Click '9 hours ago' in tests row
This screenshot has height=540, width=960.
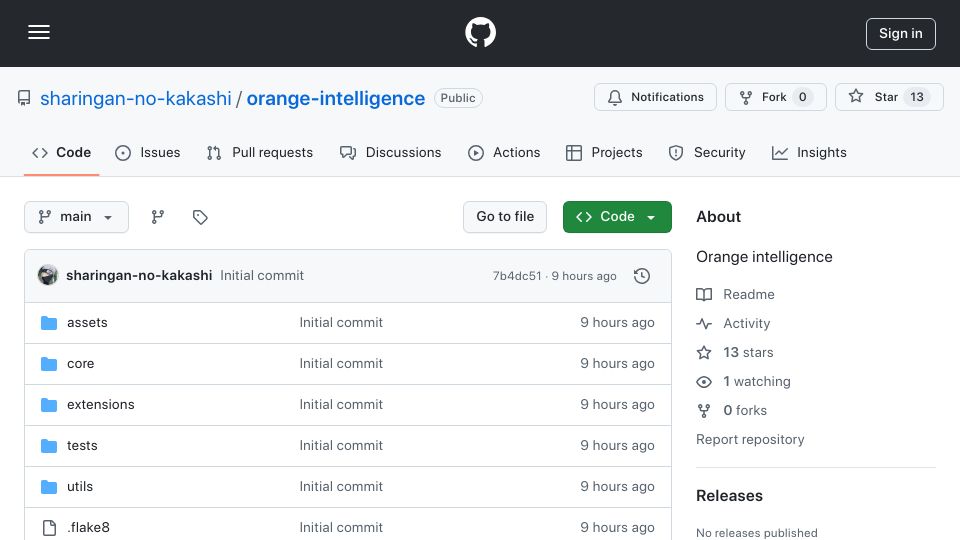click(617, 446)
